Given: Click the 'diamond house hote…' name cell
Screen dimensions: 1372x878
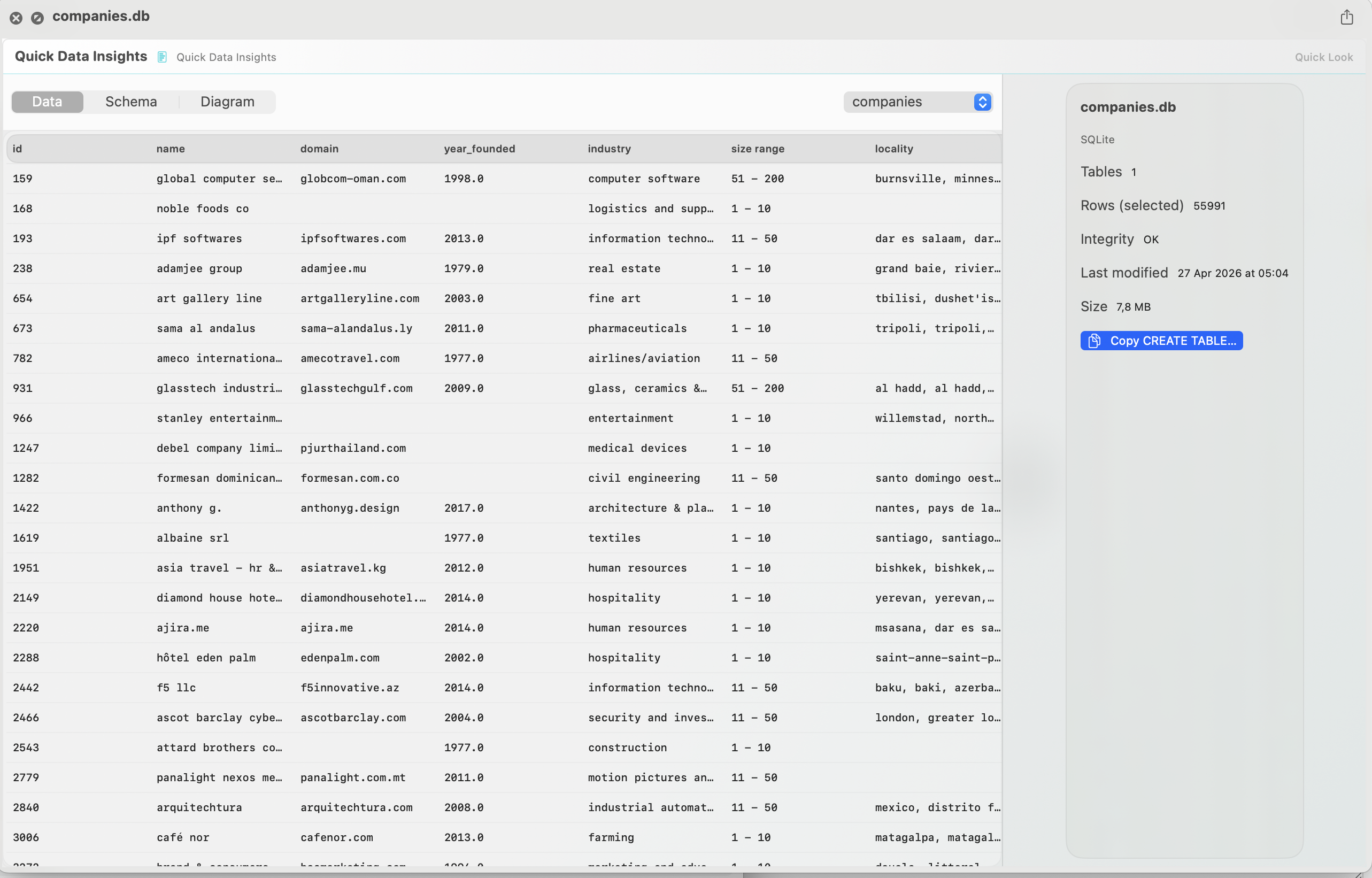Looking at the screenshot, I should tap(219, 598).
